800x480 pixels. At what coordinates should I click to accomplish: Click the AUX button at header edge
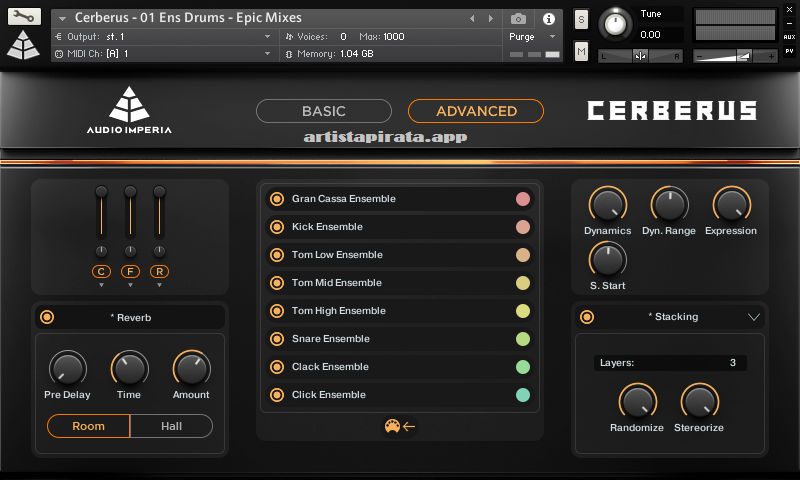(x=789, y=37)
